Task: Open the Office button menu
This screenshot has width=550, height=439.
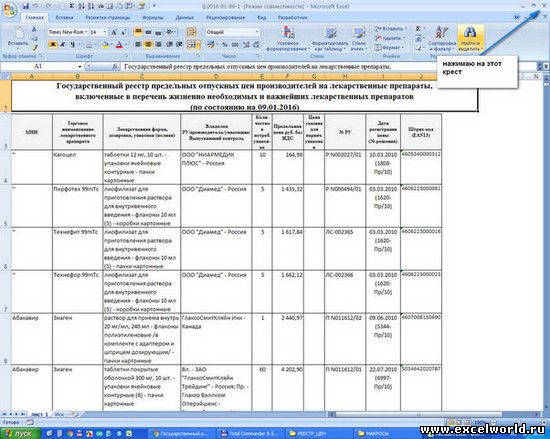Action: (10, 9)
